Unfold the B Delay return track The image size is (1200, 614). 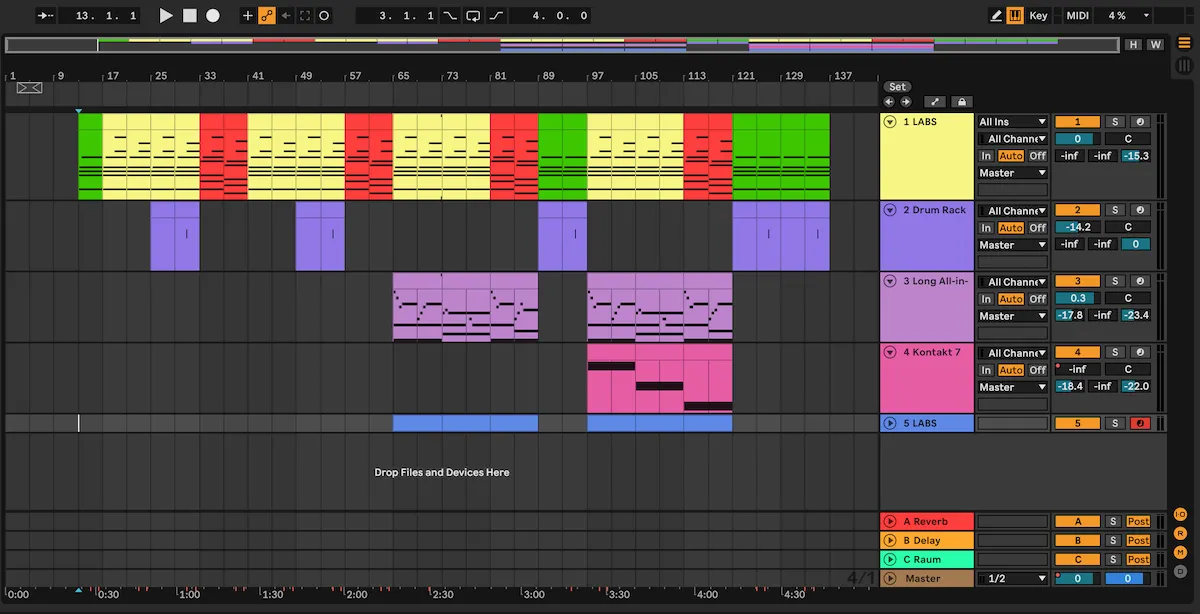(890, 540)
